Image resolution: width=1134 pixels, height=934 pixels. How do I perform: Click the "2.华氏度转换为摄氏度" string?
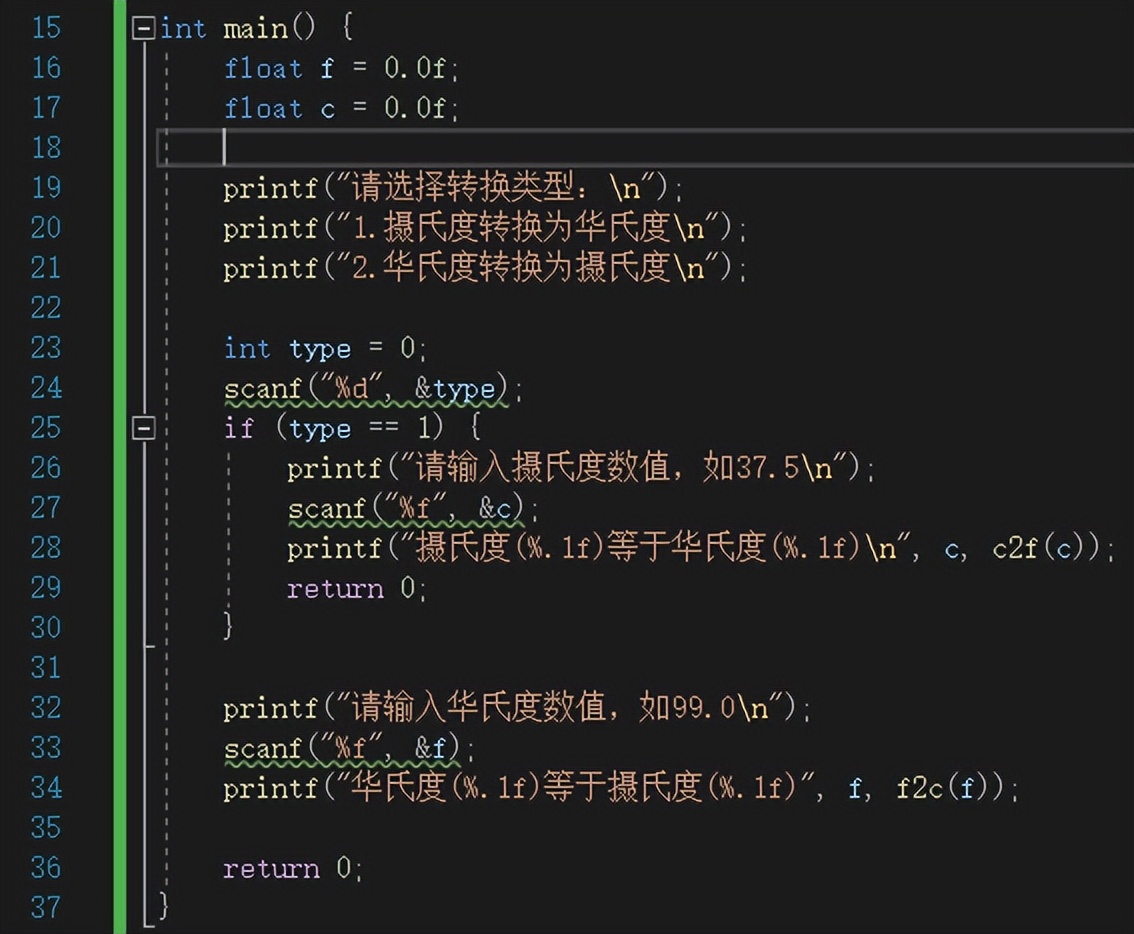[x=540, y=268]
